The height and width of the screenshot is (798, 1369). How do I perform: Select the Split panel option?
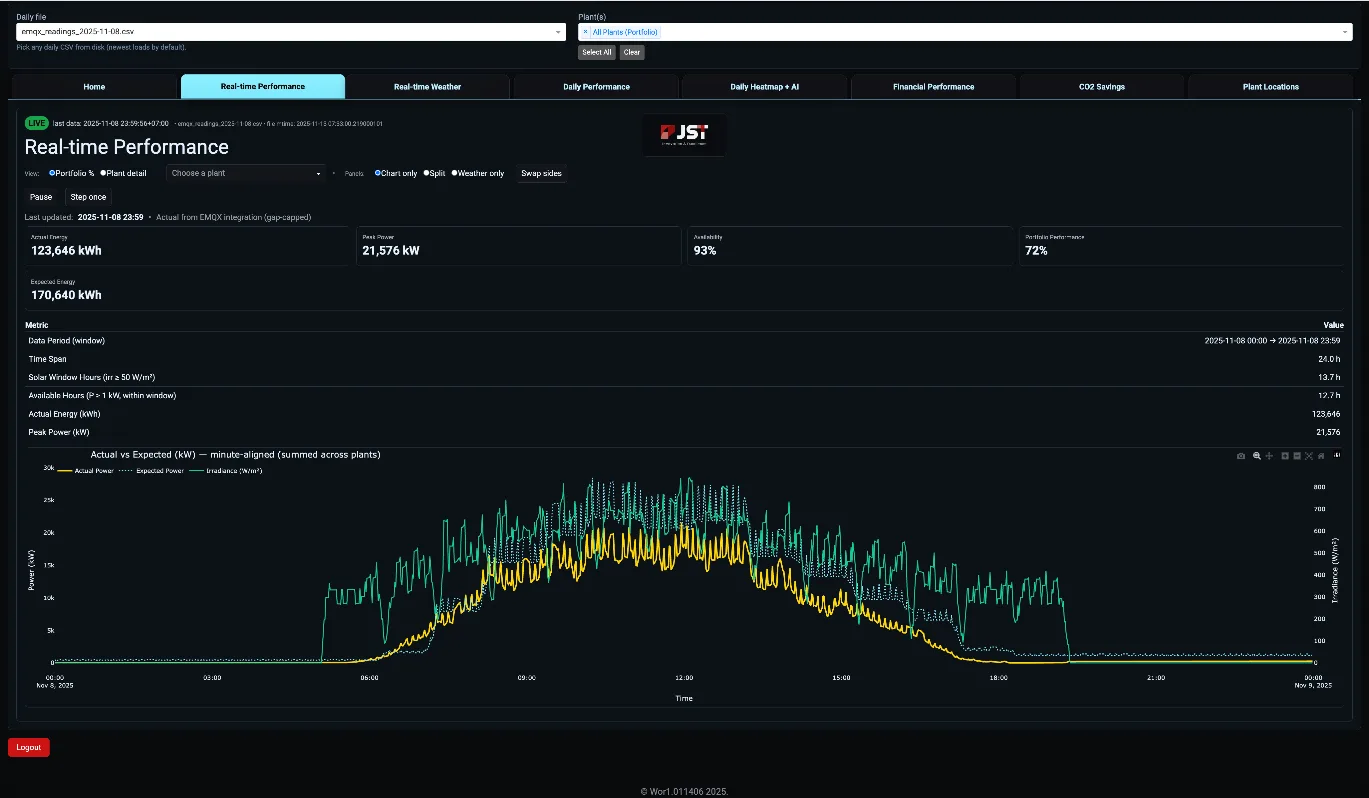tap(435, 173)
